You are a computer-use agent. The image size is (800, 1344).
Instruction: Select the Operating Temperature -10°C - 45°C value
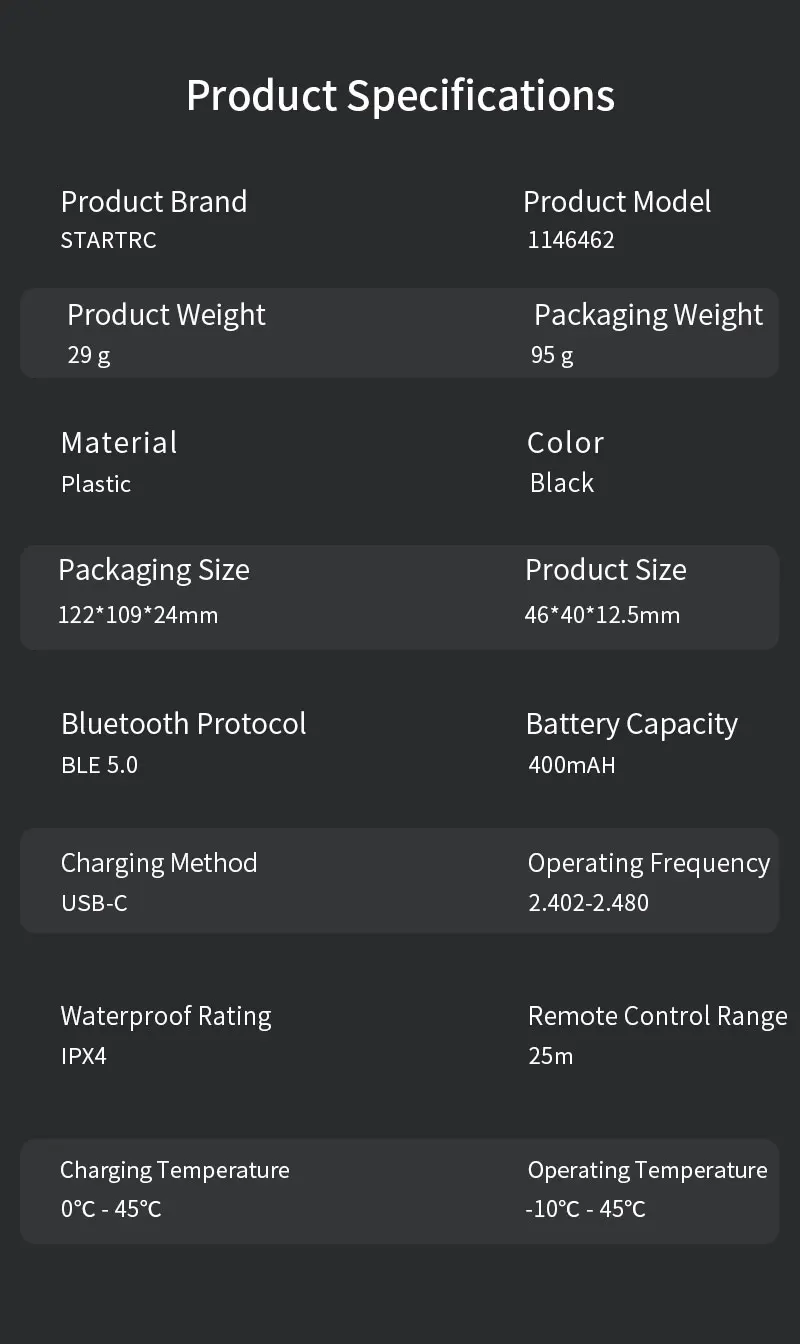(586, 1209)
